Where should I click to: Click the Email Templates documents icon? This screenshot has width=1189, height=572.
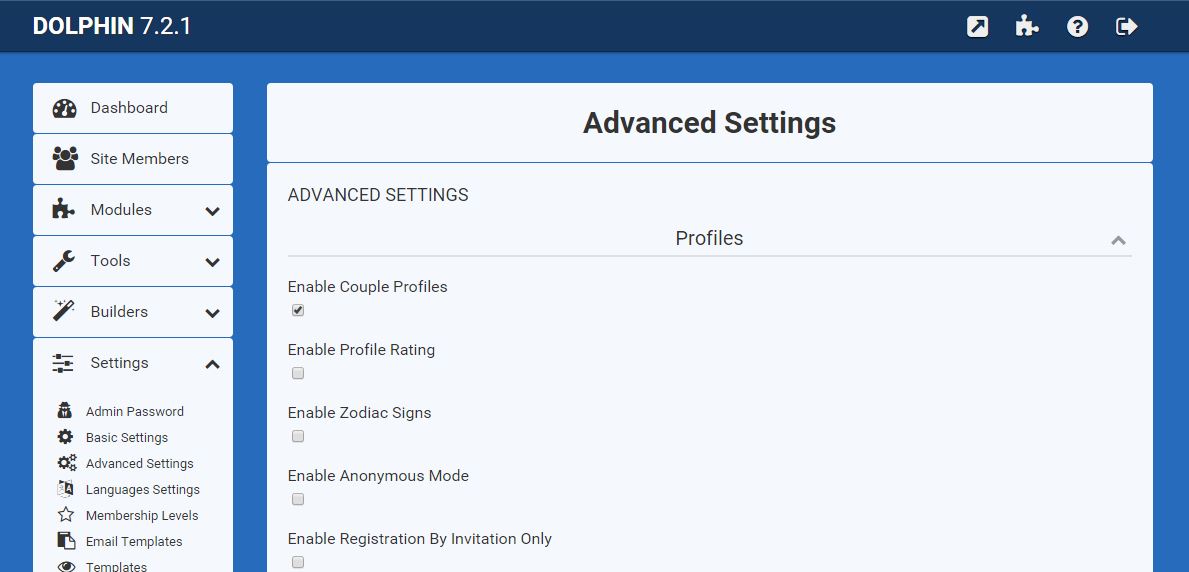[65, 541]
